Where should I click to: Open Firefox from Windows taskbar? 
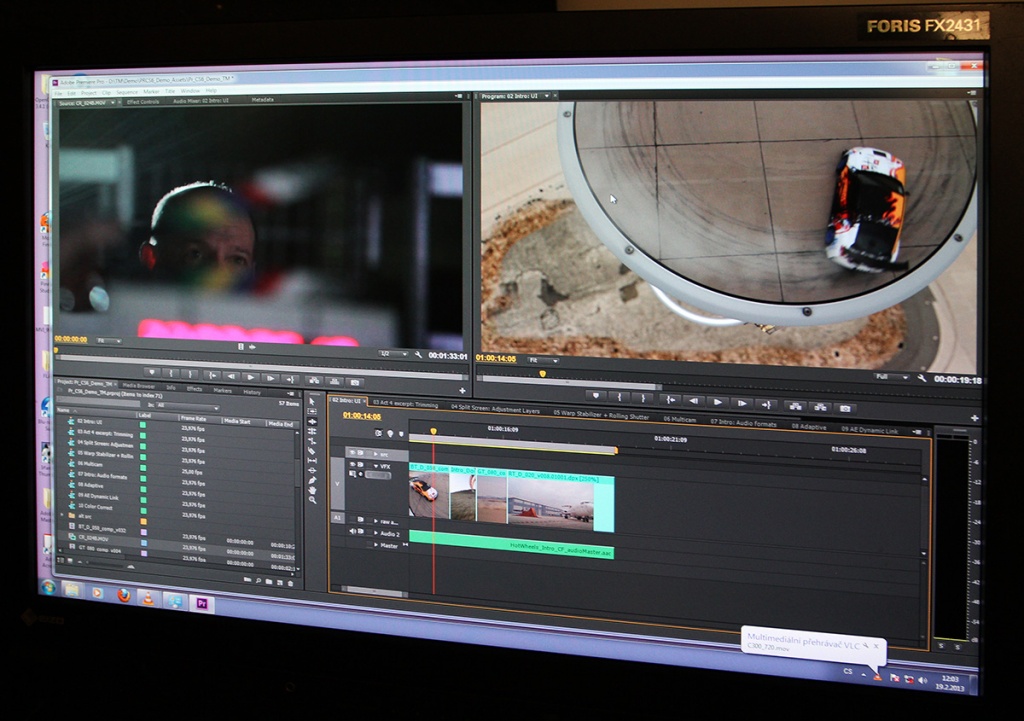point(123,595)
